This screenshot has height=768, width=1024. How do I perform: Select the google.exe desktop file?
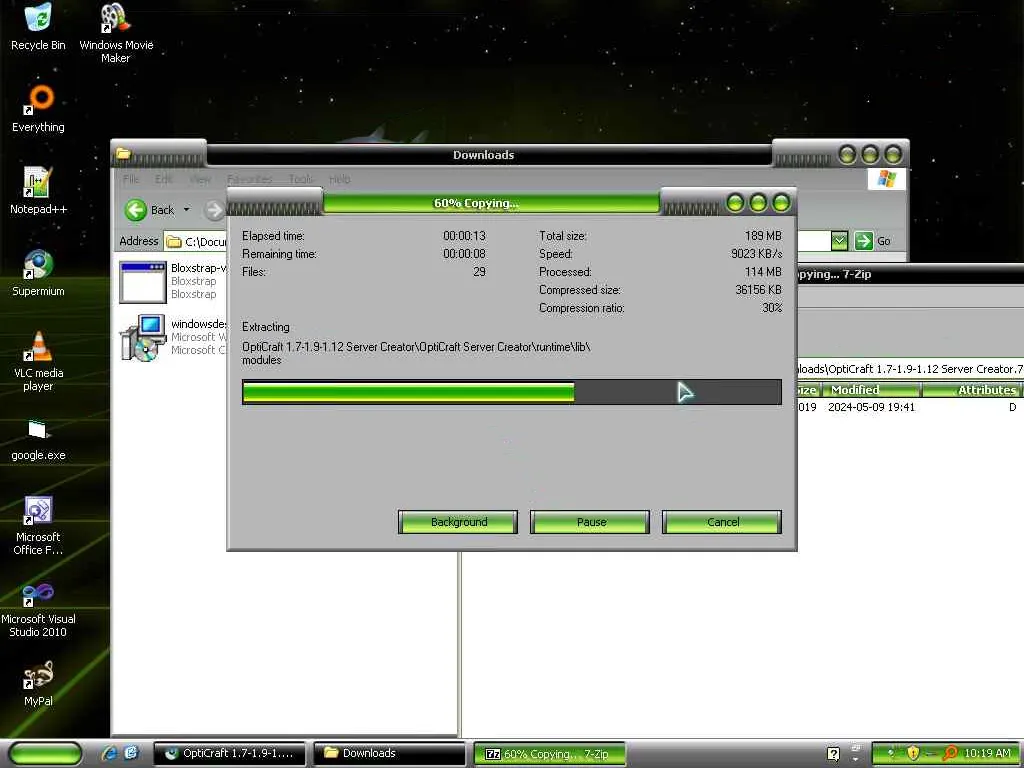coord(38,440)
